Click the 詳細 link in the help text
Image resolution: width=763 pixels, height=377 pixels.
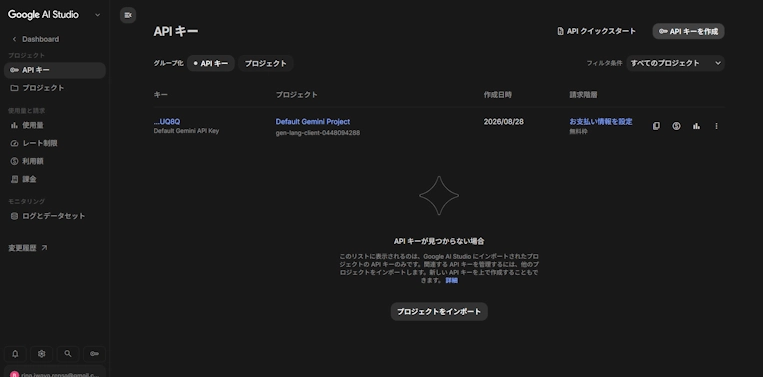coord(452,281)
